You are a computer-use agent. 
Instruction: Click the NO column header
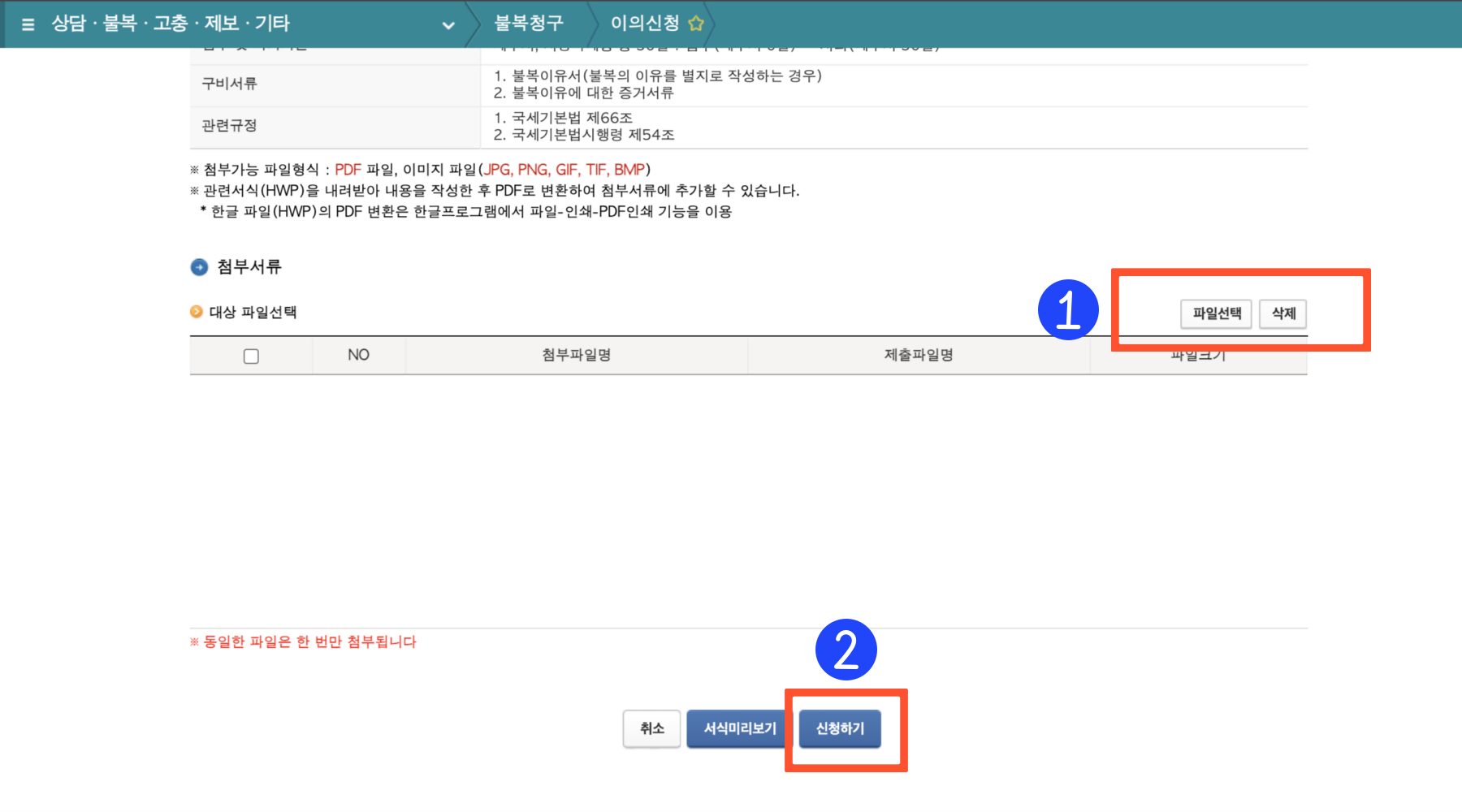coord(357,355)
